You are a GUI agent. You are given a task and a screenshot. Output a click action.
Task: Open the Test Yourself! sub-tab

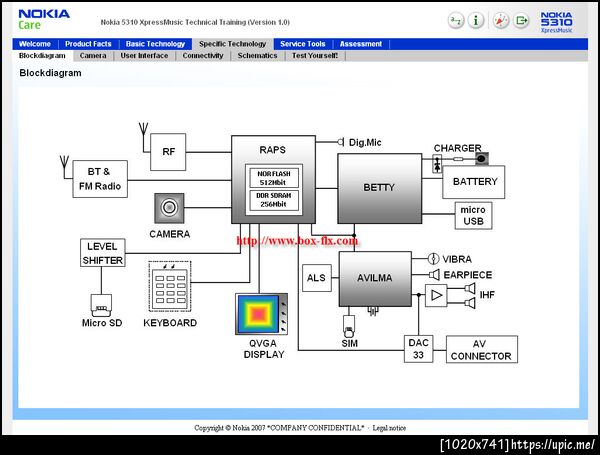click(315, 56)
